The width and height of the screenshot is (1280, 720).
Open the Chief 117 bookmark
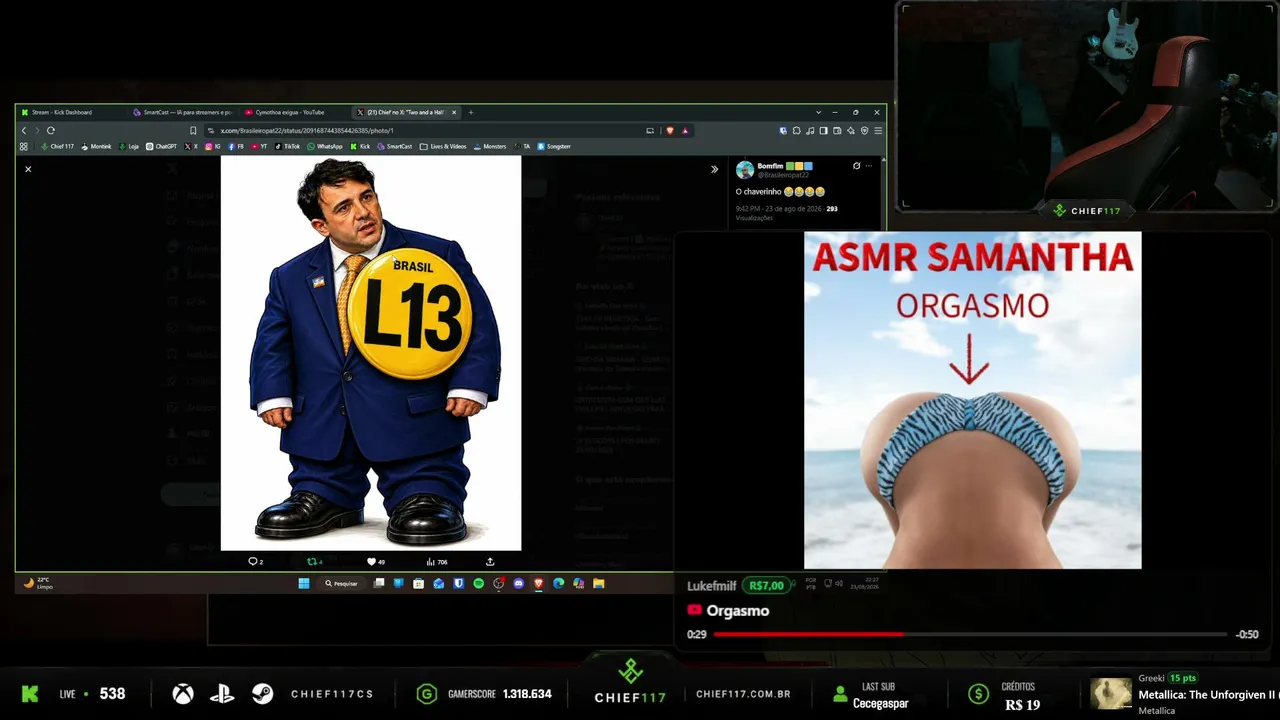(57, 146)
